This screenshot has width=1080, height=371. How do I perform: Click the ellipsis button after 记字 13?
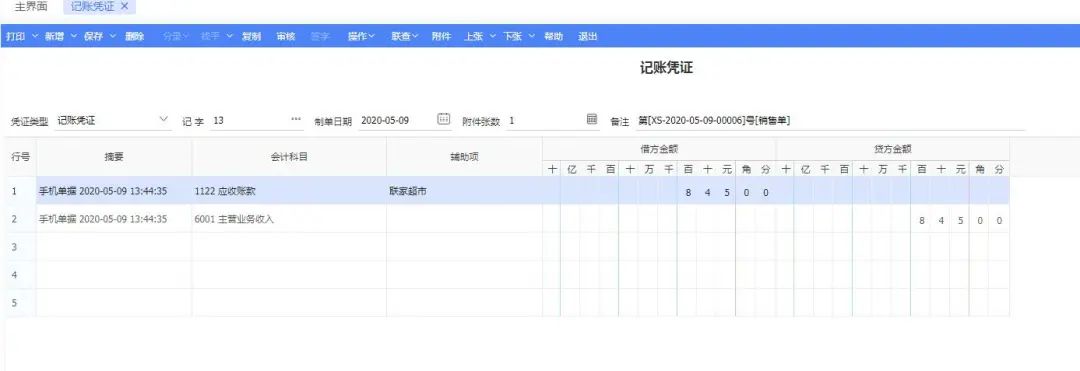pos(296,120)
